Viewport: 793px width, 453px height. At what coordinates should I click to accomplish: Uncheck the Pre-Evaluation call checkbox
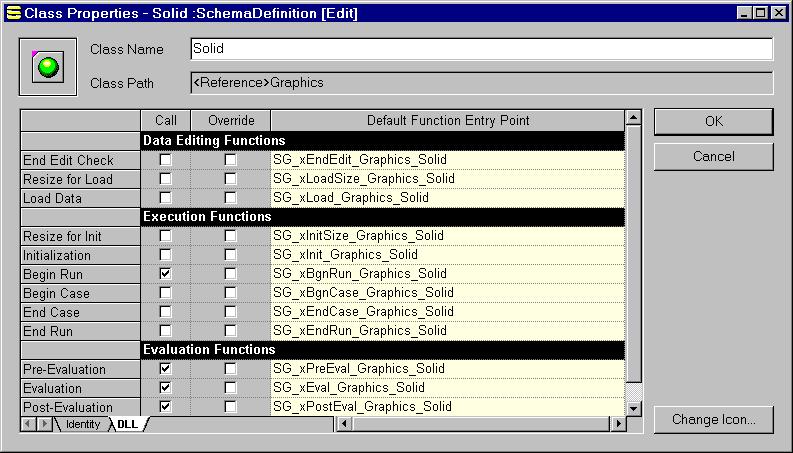click(166, 369)
